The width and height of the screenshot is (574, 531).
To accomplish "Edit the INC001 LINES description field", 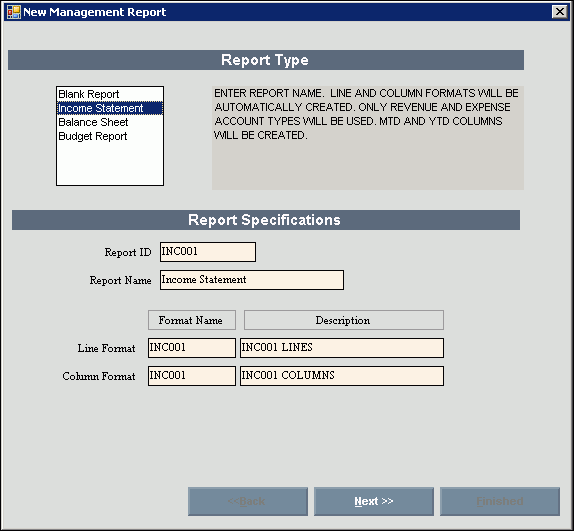I will (342, 348).
